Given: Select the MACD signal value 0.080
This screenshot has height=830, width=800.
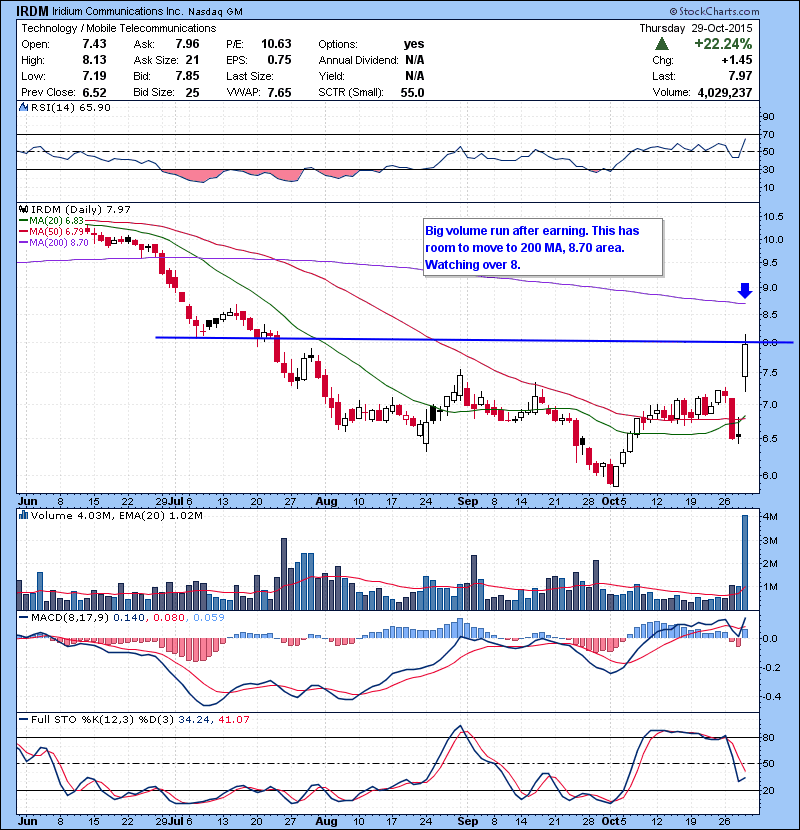Looking at the screenshot, I should pyautogui.click(x=169, y=617).
